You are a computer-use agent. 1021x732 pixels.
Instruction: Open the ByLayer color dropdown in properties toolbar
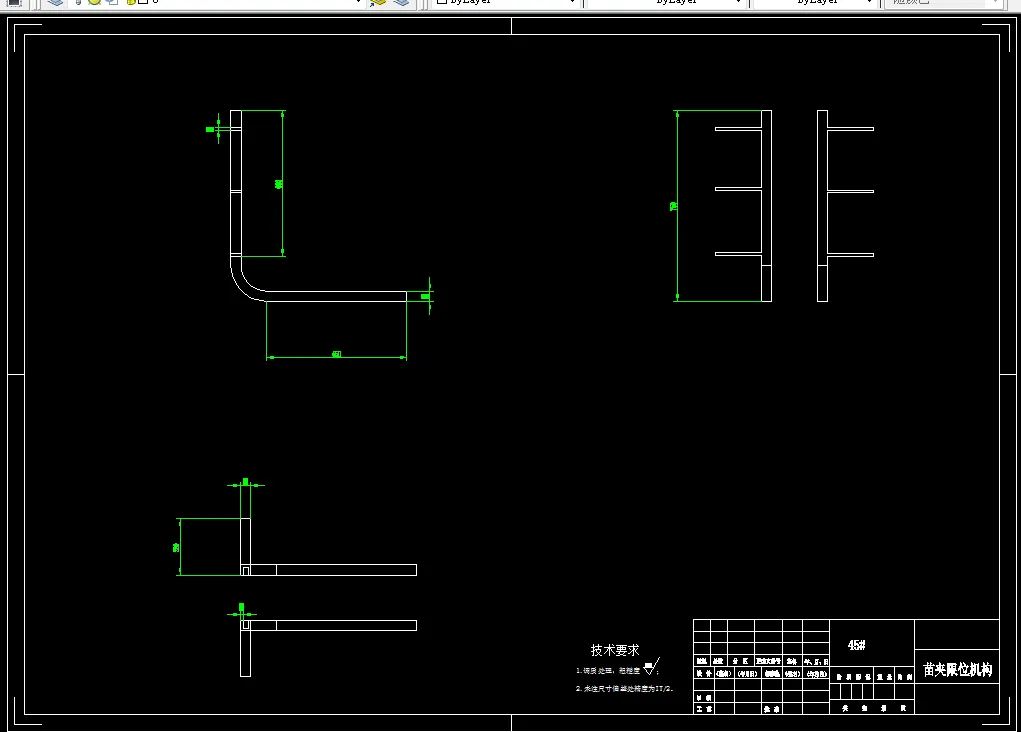pos(507,3)
